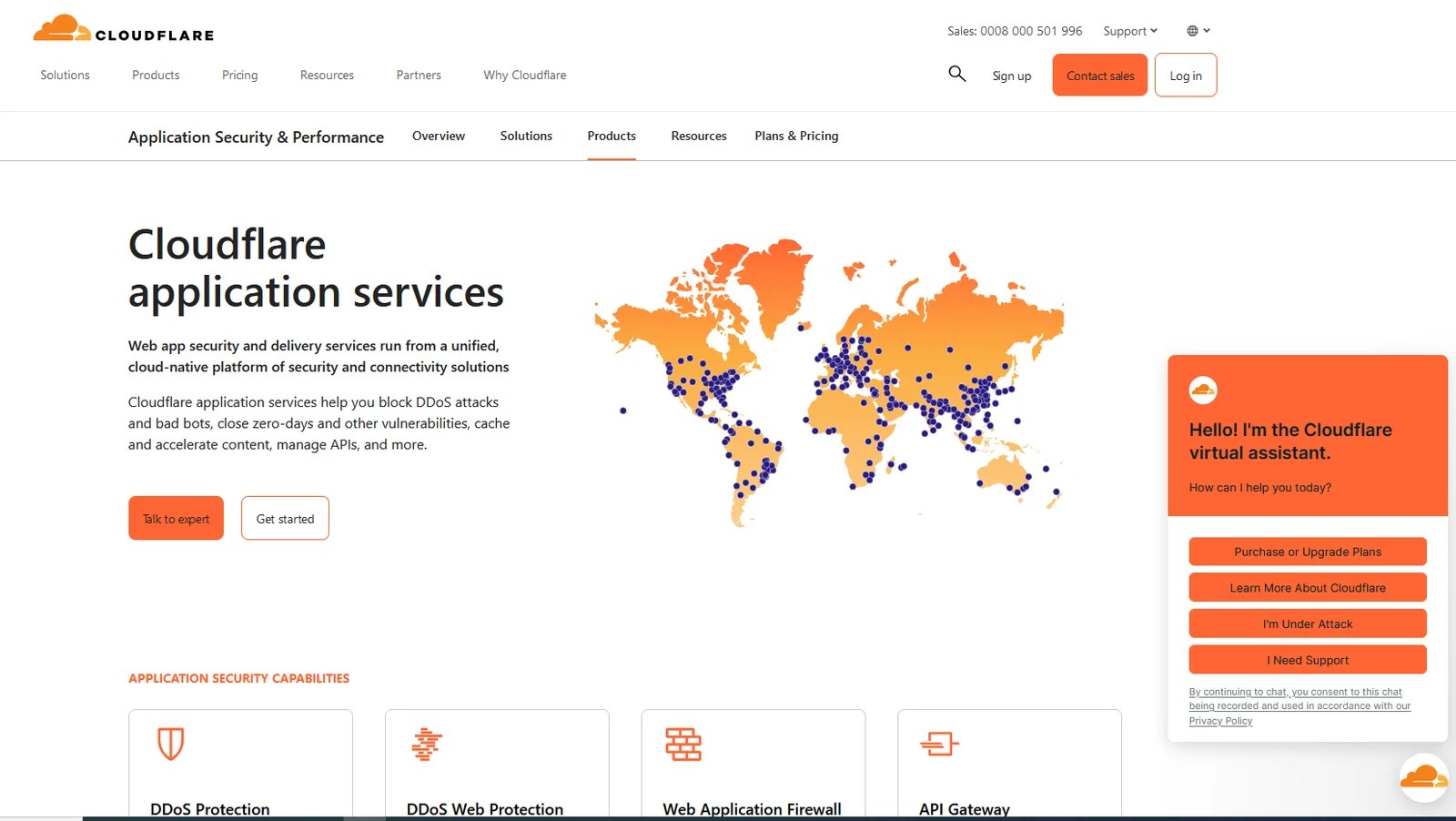
Task: Switch to the Resources sub-tab
Action: tap(699, 136)
